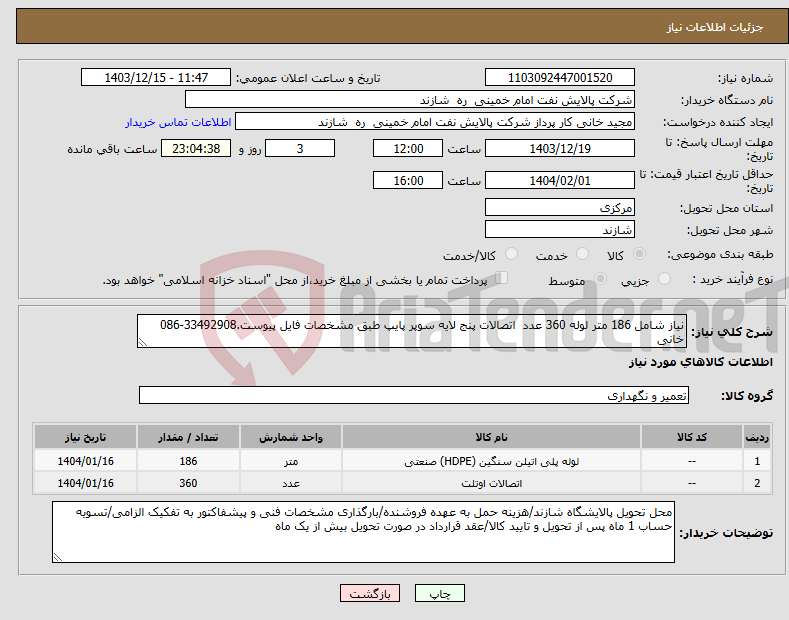Click the response deadline time 12:00

(x=408, y=148)
